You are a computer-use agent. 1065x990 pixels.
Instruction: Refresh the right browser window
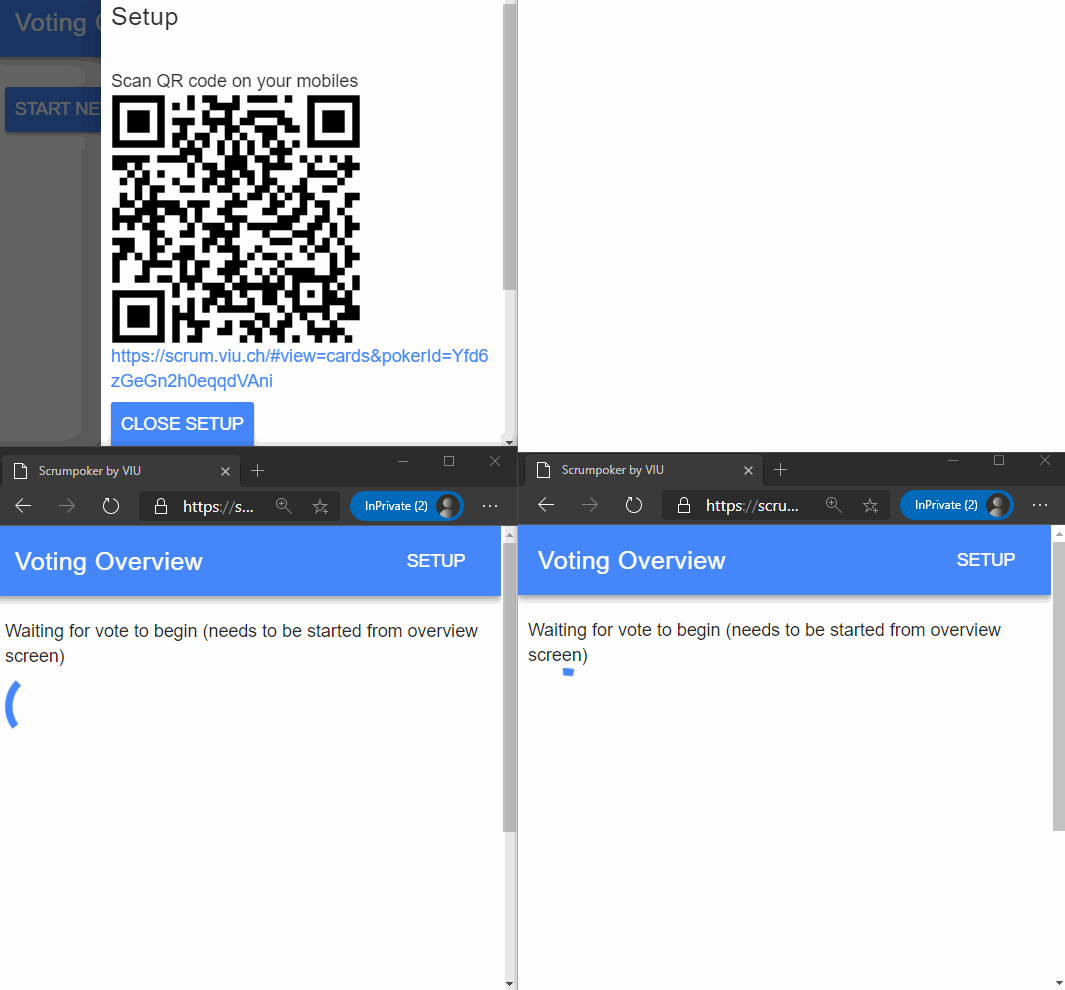pos(634,505)
